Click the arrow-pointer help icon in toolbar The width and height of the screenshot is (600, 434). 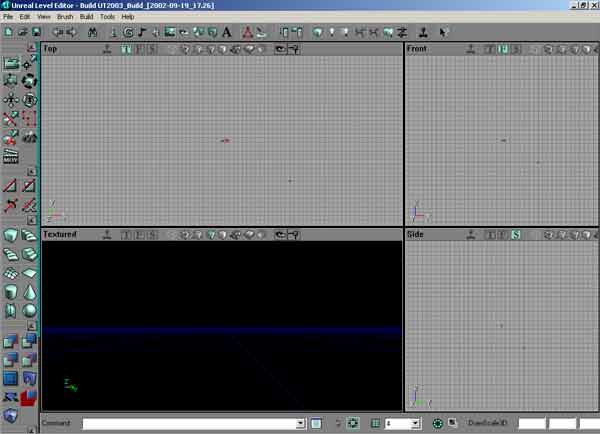coord(443,32)
